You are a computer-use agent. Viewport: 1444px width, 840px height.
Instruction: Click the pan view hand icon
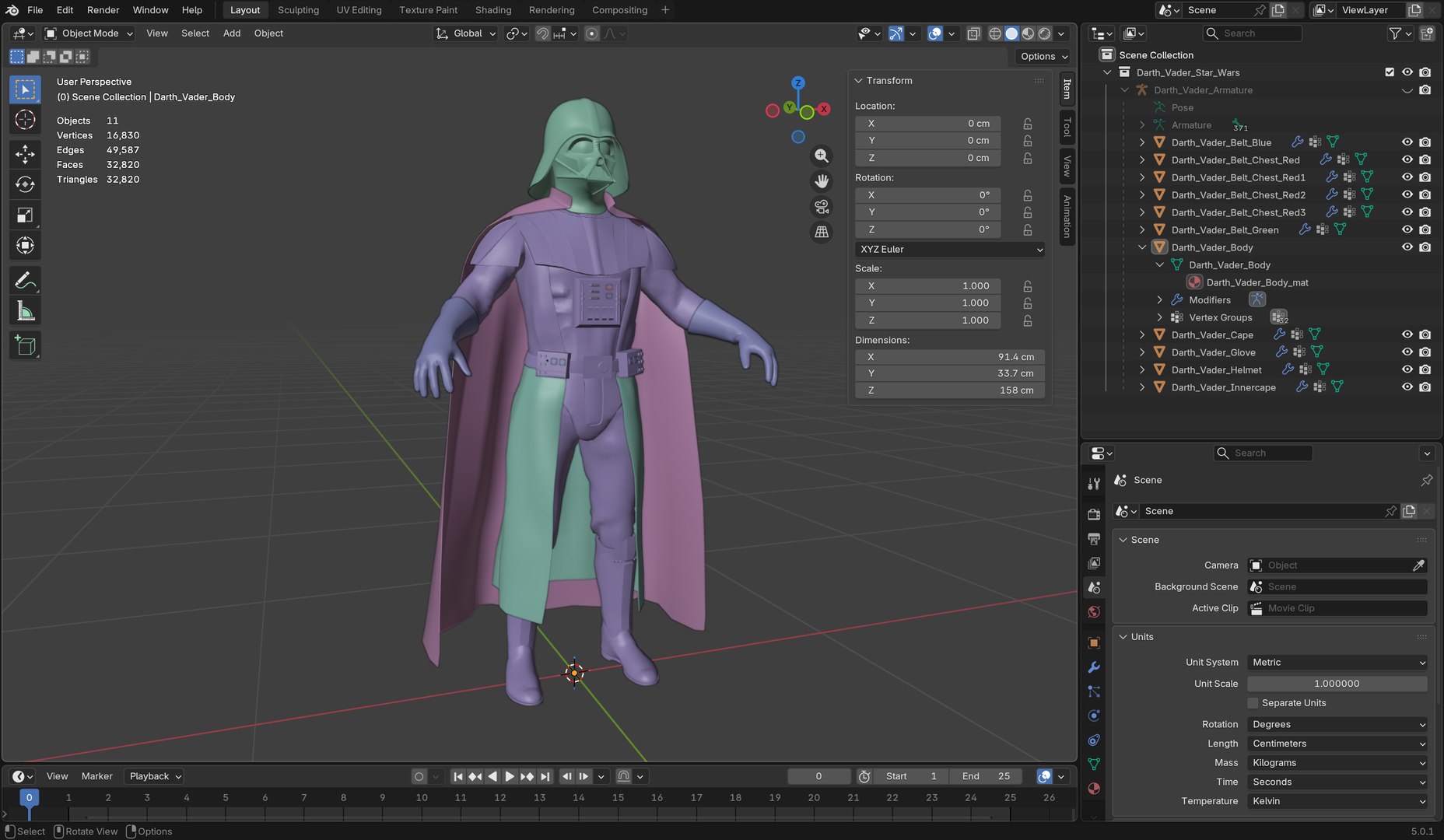[822, 181]
